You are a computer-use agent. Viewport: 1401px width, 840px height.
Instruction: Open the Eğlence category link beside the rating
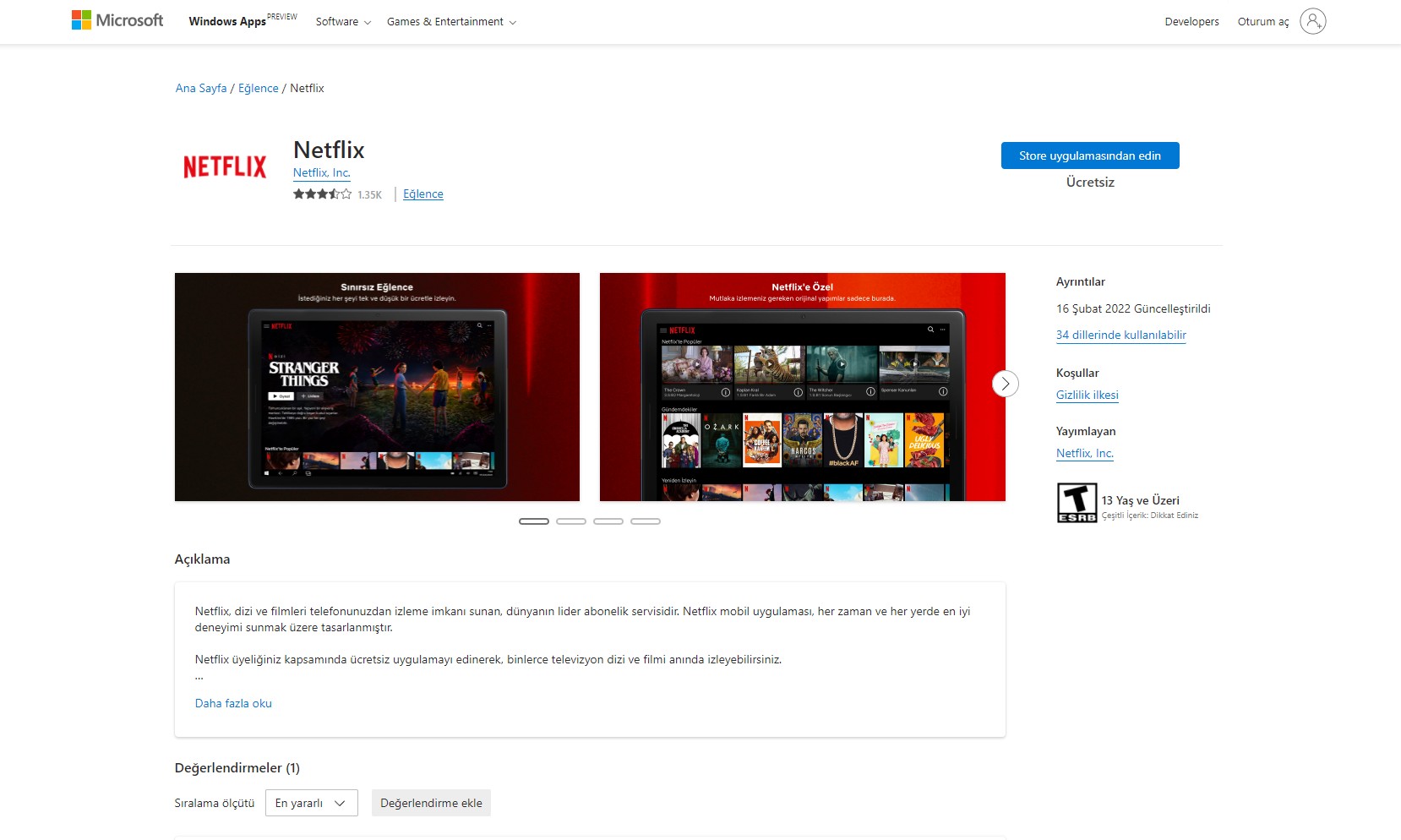tap(423, 194)
